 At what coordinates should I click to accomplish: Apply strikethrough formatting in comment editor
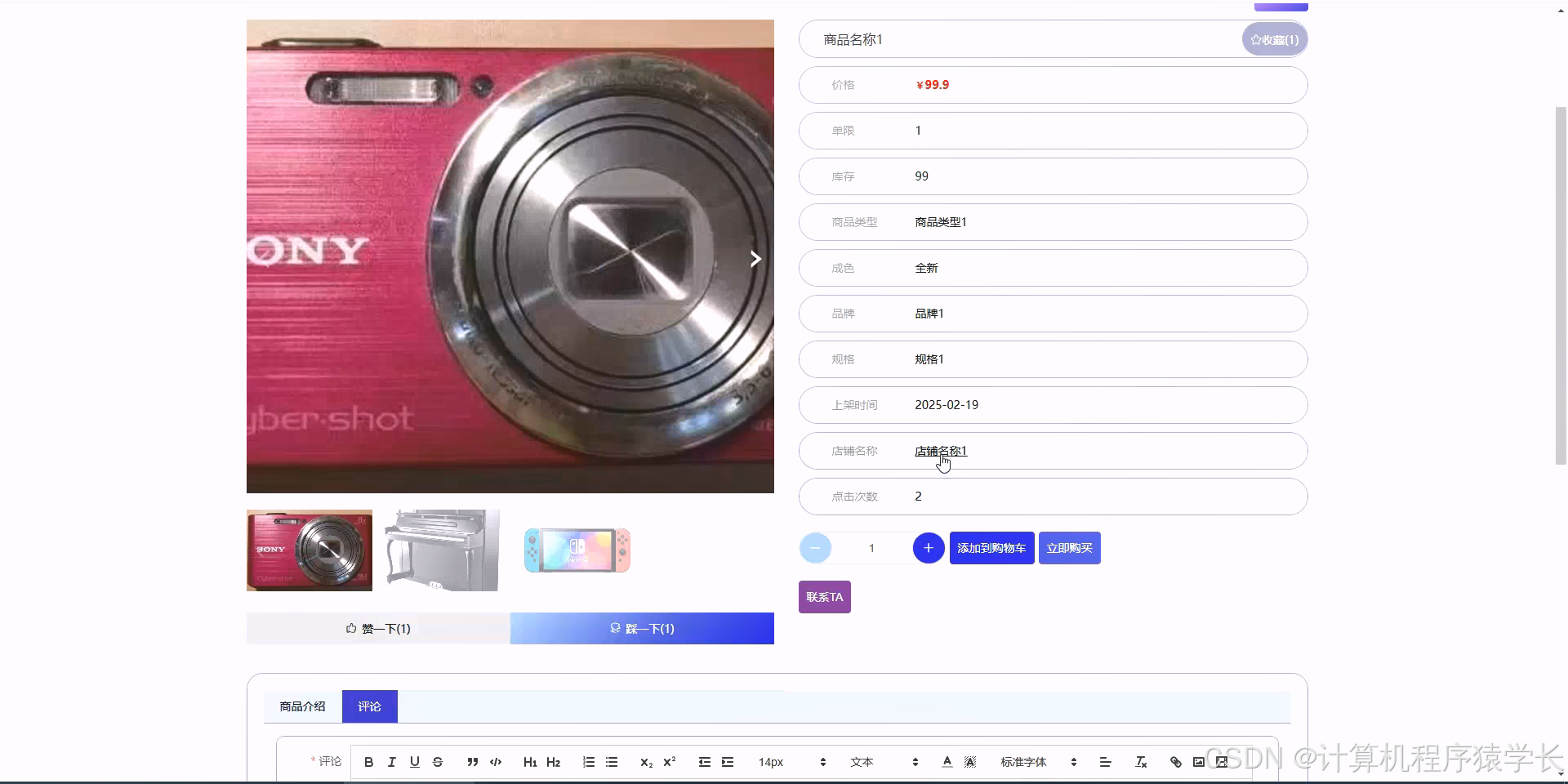438,761
